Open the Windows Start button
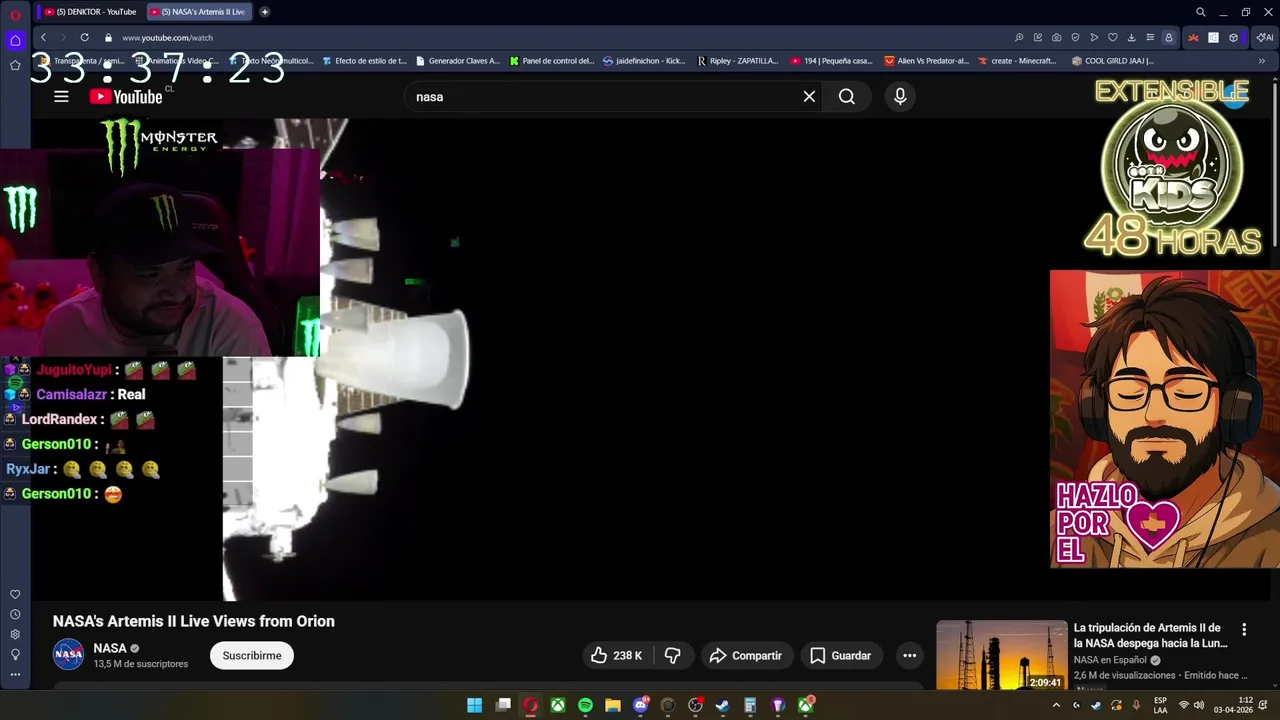The height and width of the screenshot is (720, 1280). point(475,705)
